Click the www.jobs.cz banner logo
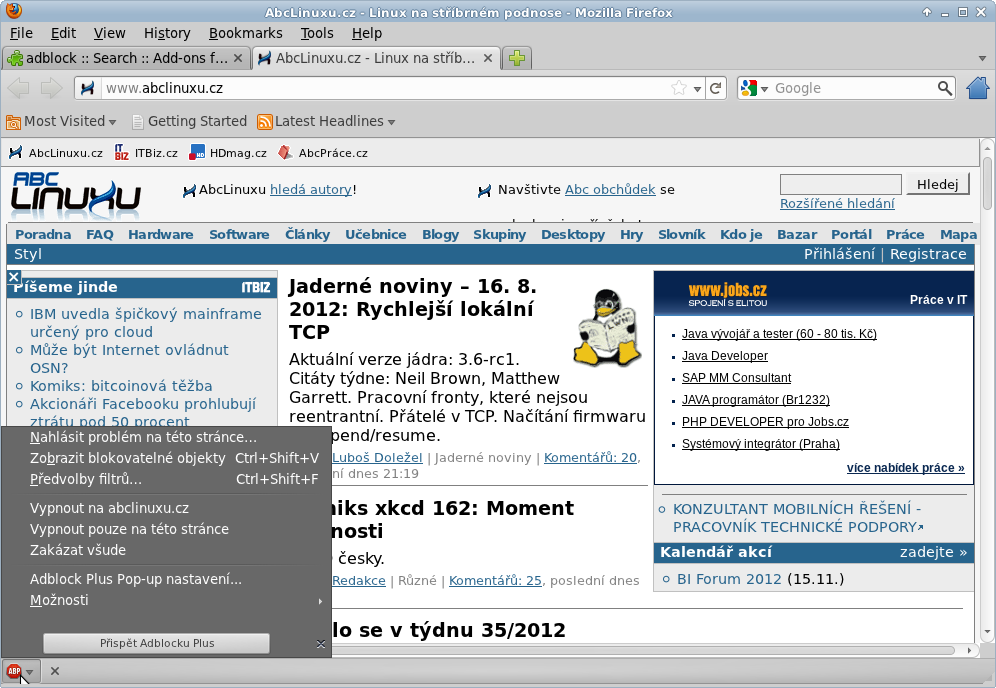 click(x=727, y=294)
